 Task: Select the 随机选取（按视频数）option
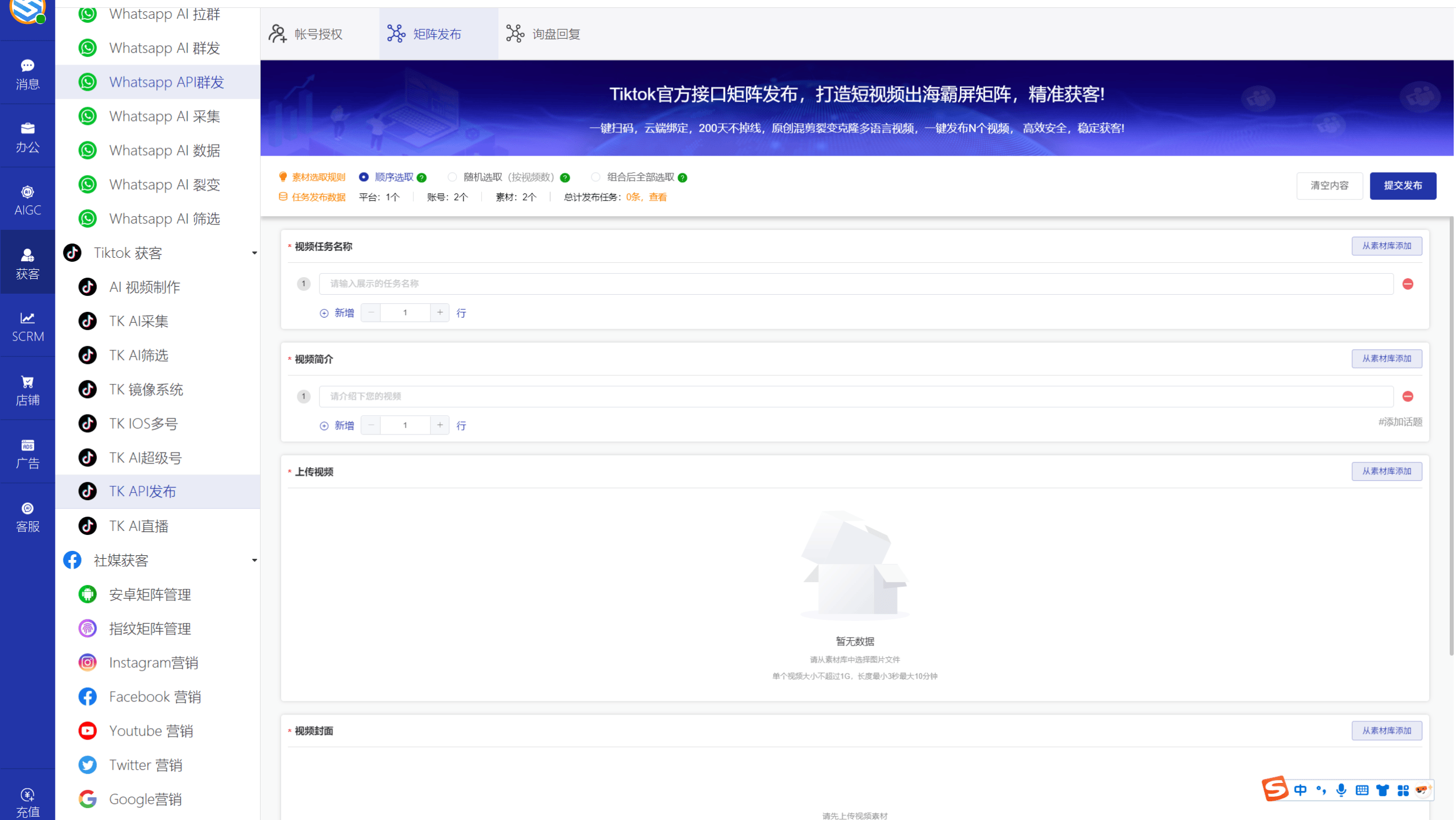click(x=452, y=177)
